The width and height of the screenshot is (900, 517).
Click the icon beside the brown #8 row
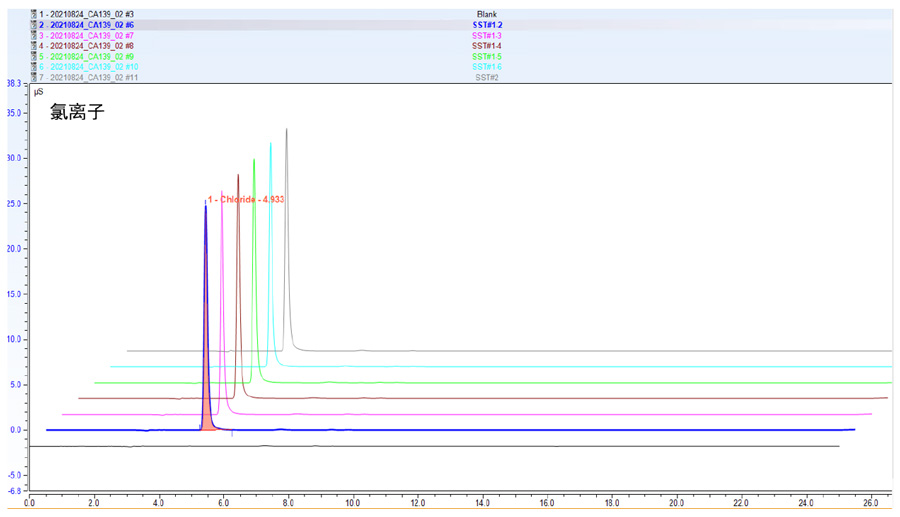[x=33, y=46]
